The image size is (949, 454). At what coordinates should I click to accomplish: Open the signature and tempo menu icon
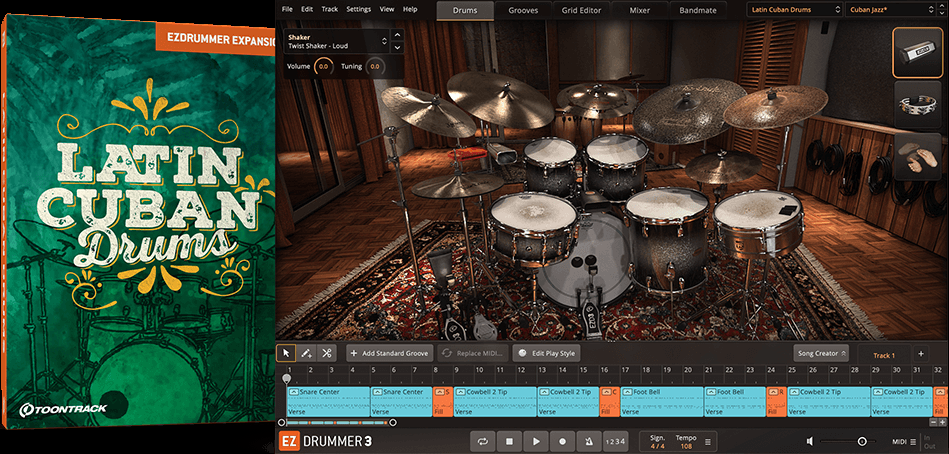click(708, 442)
